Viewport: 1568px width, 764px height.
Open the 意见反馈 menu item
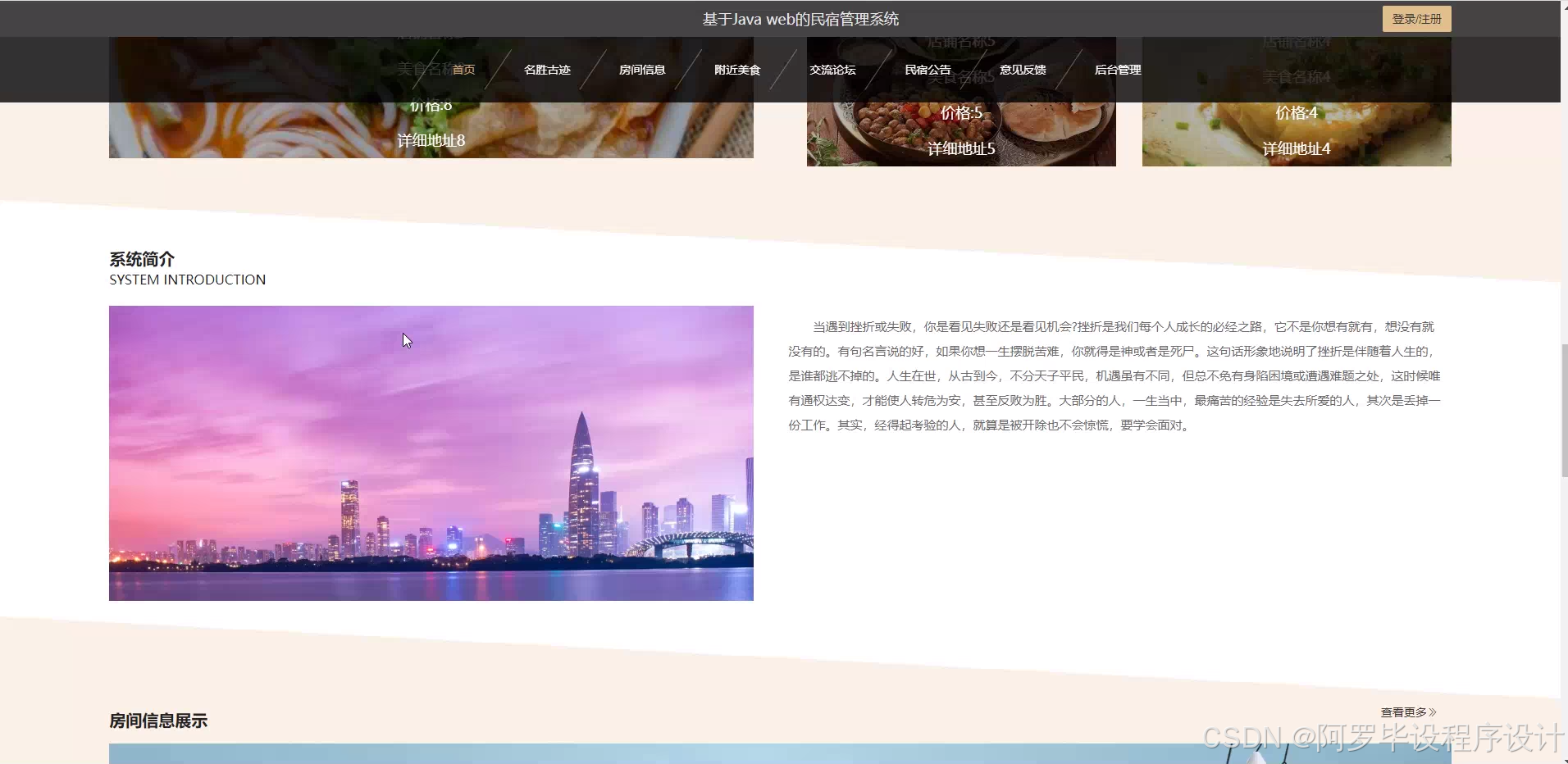(1023, 70)
